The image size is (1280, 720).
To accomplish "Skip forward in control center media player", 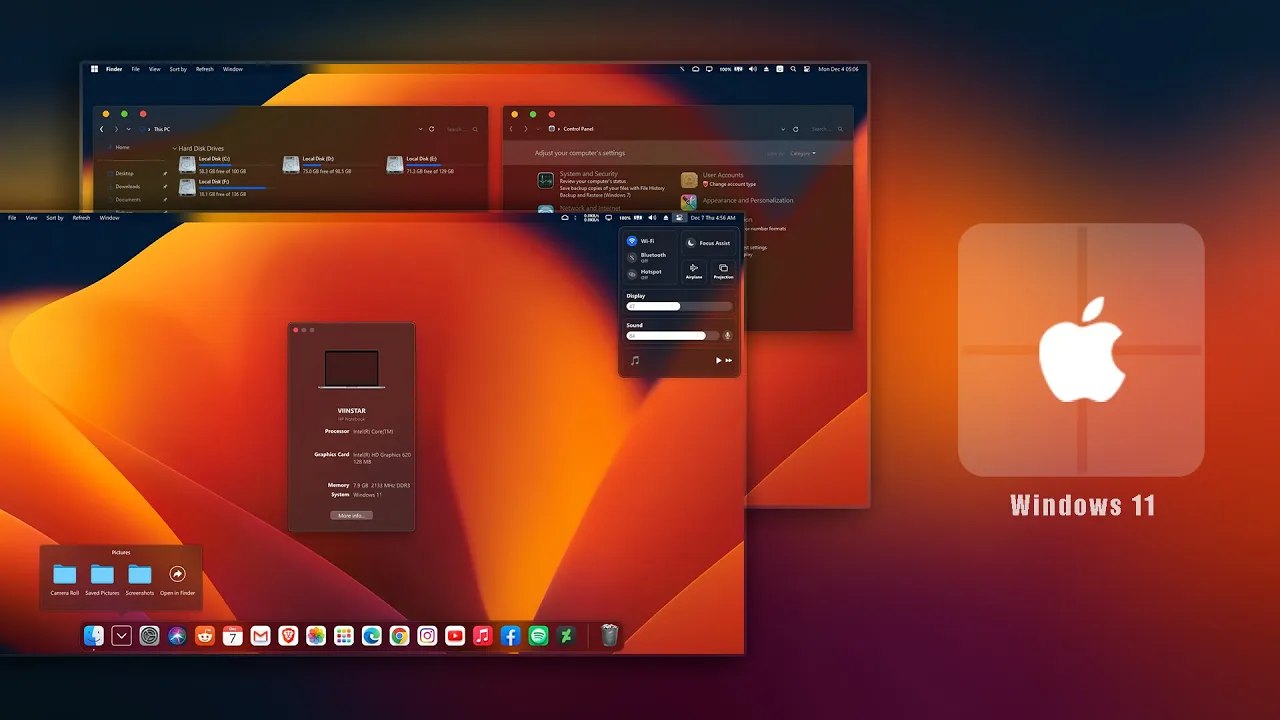I will pos(729,360).
